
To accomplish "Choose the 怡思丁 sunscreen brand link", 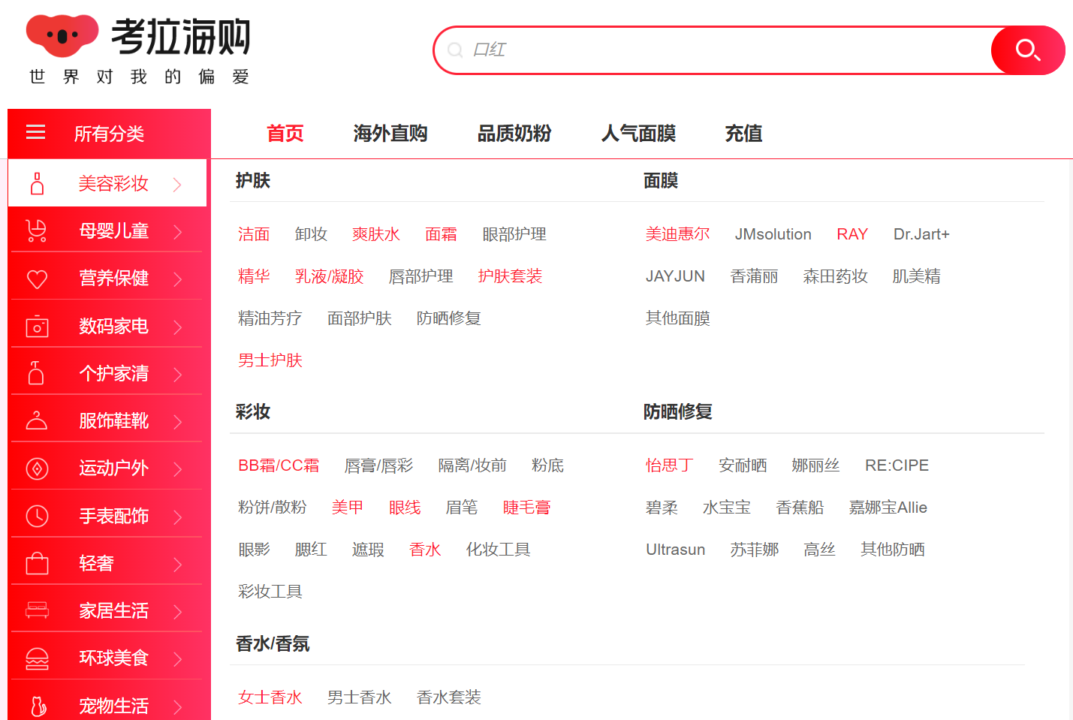I will click(x=669, y=465).
